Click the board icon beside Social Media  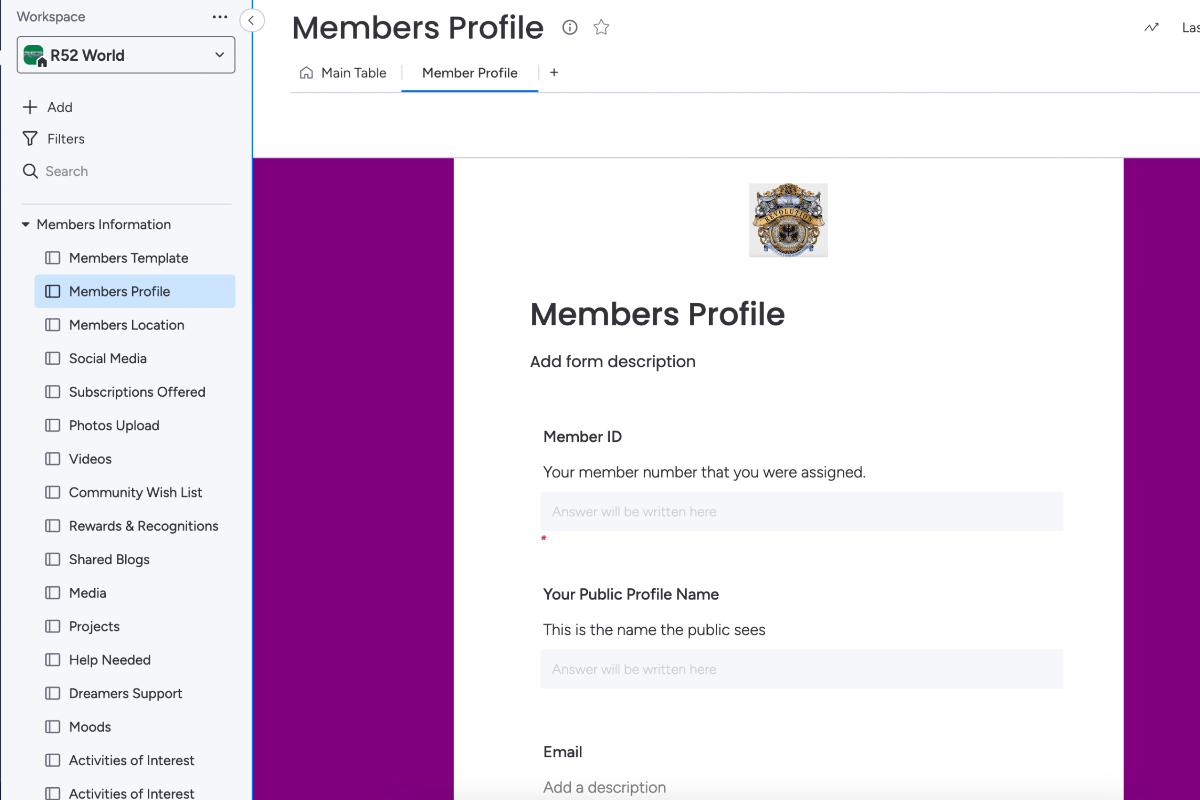[53, 358]
